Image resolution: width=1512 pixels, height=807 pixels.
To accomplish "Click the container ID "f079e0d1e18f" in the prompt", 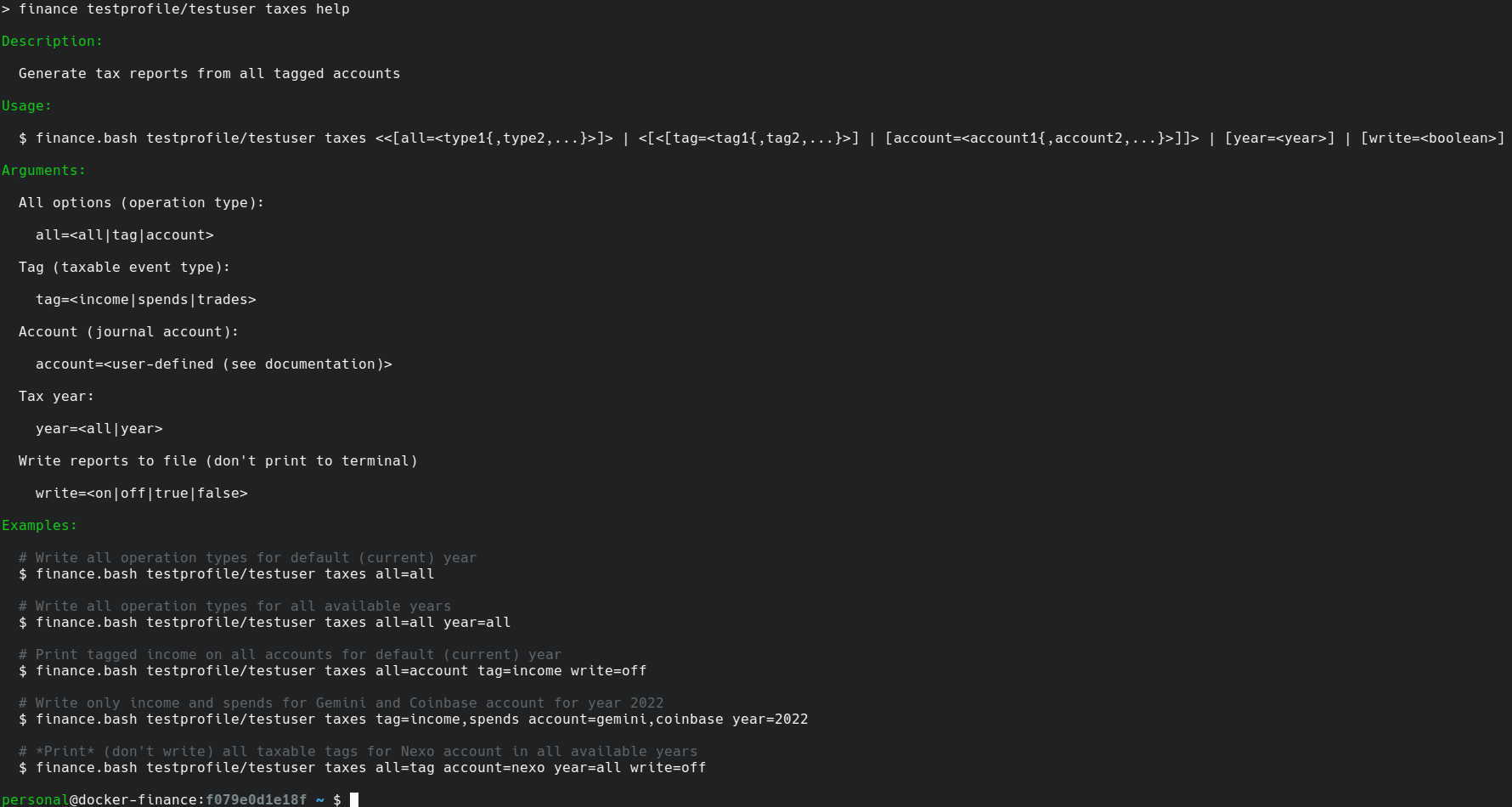I will 256,799.
